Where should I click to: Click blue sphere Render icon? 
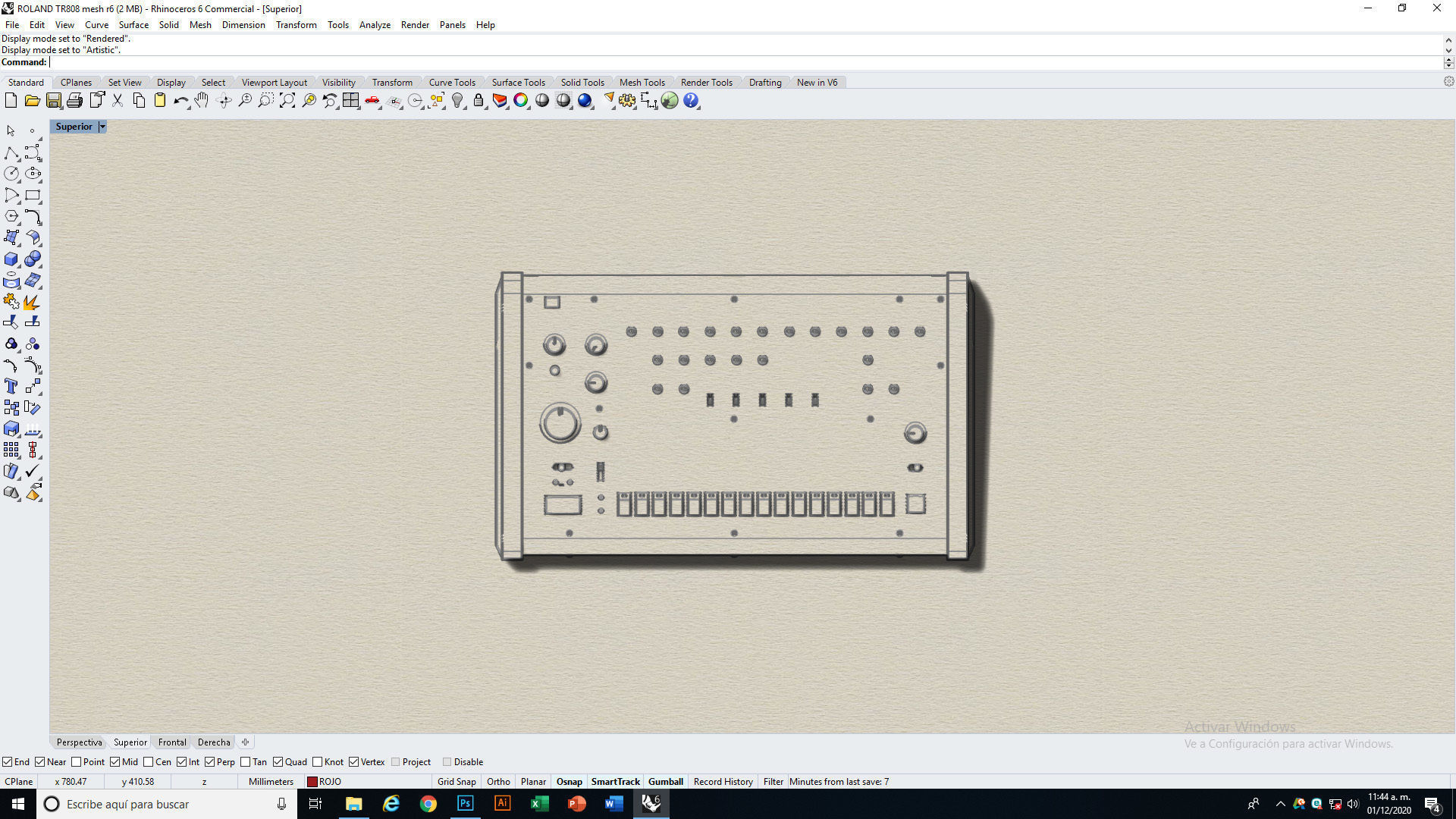coord(585,100)
